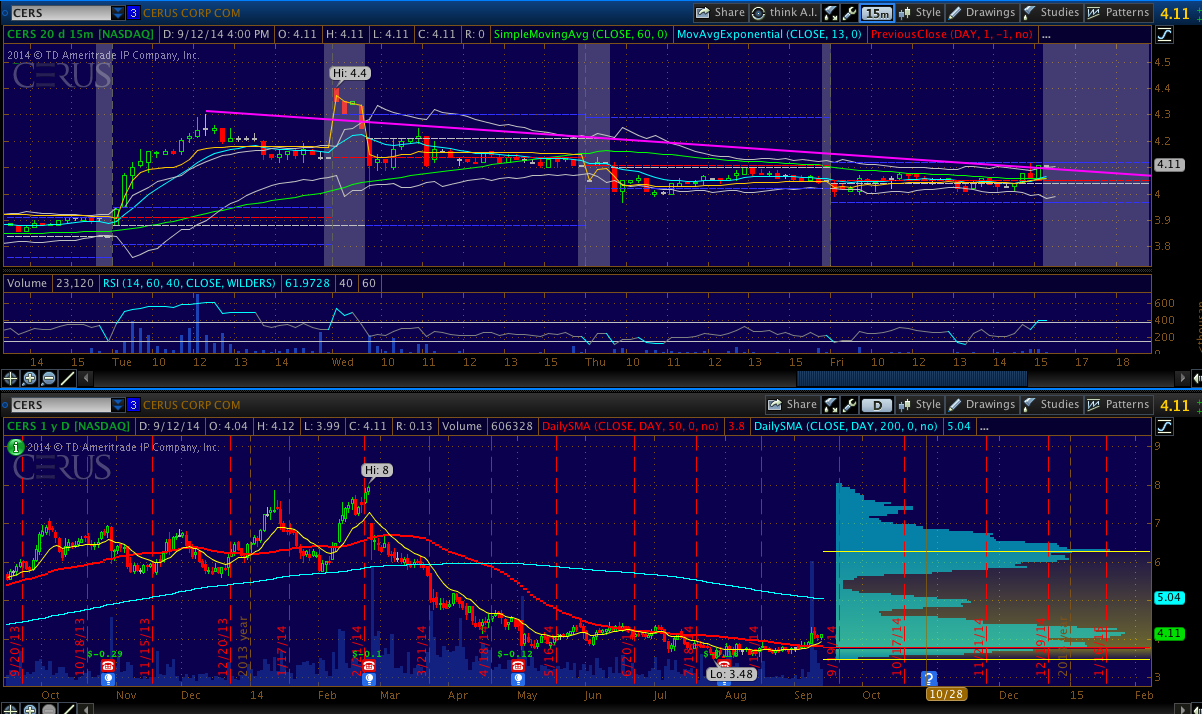Screen dimensions: 1202x714
Task: Open the 15m timeframe selector
Action: point(877,13)
